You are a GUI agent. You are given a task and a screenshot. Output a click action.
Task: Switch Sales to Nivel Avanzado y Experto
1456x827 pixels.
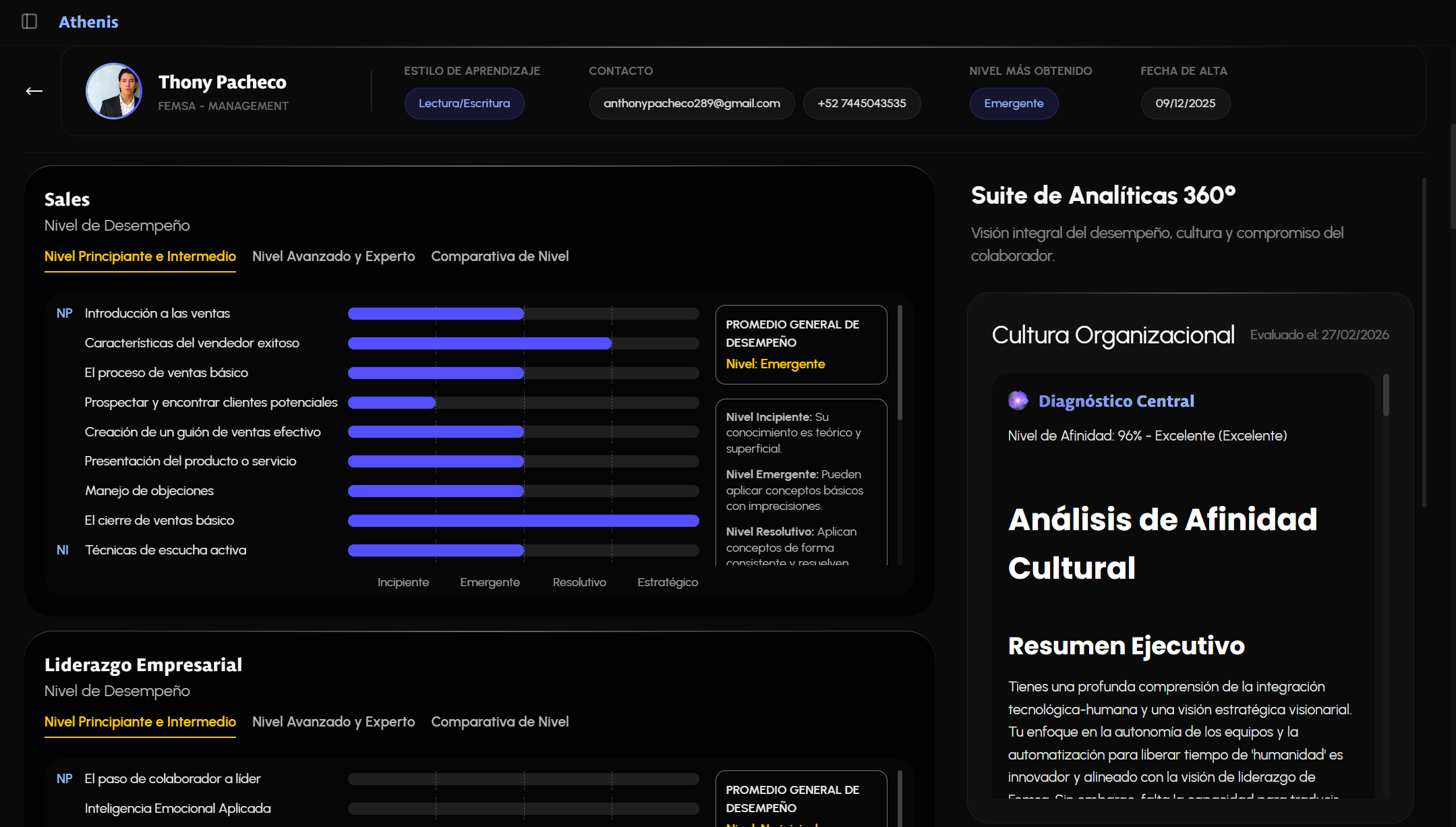click(333, 256)
